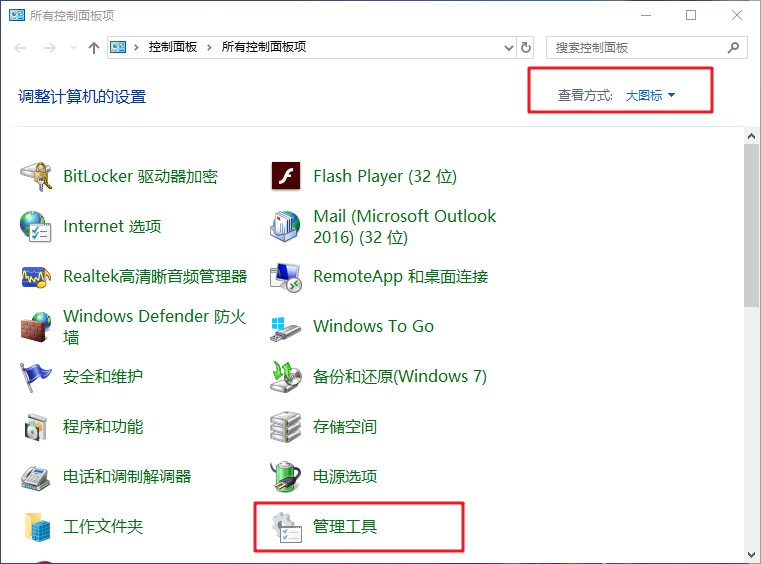Open the 程序和功能 link
The height and width of the screenshot is (564, 761).
[103, 426]
